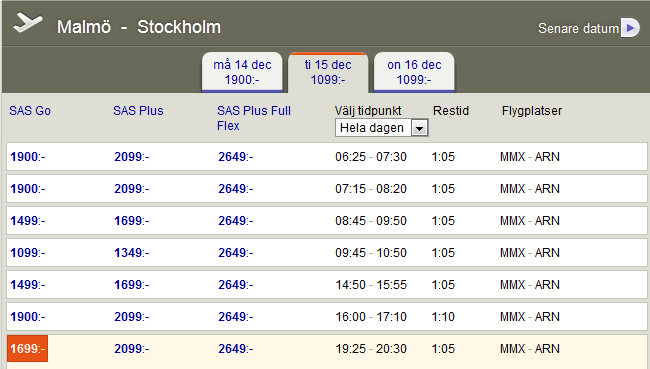
Task: Choose SAS Plus 2099:- for 07:15 flight
Action: pyautogui.click(x=131, y=189)
